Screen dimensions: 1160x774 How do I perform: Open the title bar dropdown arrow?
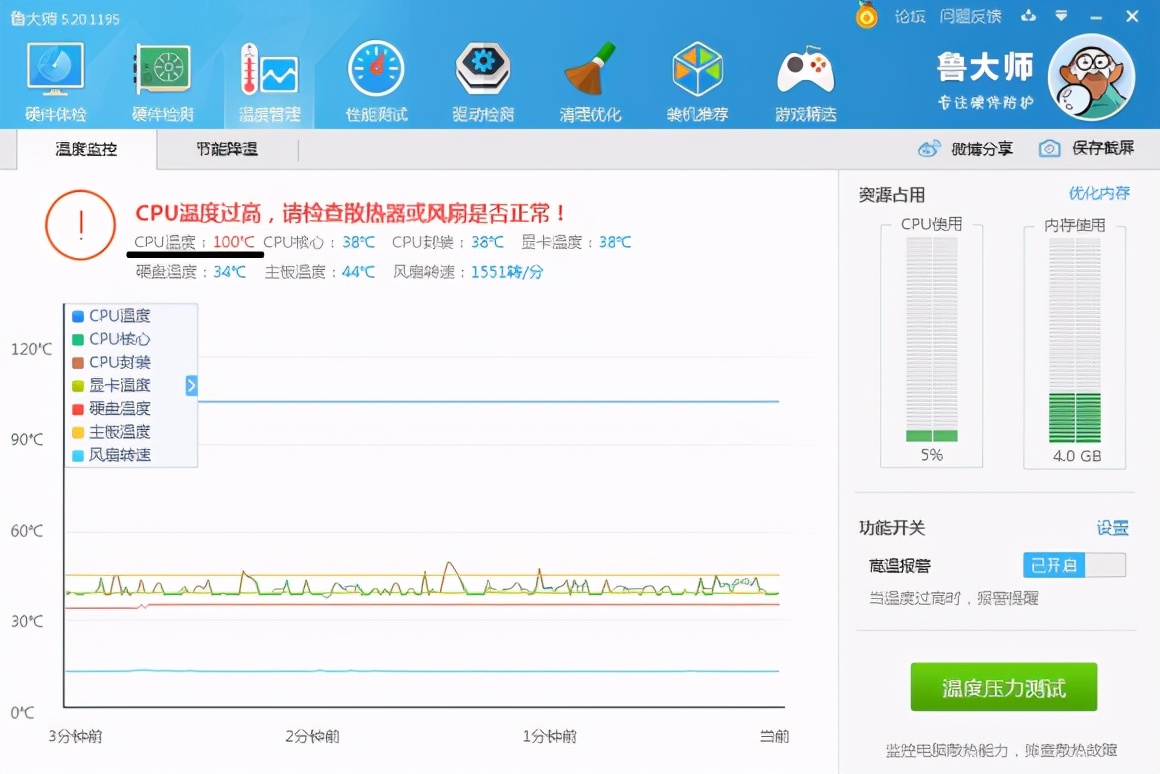[1063, 16]
